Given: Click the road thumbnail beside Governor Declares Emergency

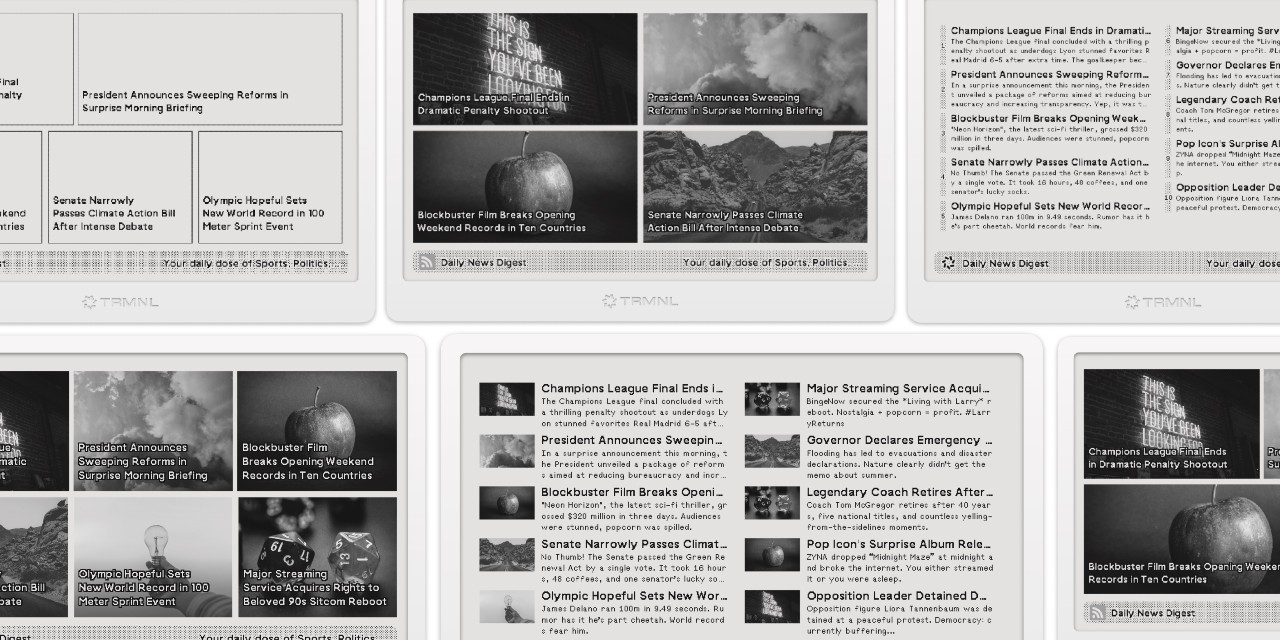Looking at the screenshot, I should [x=772, y=451].
